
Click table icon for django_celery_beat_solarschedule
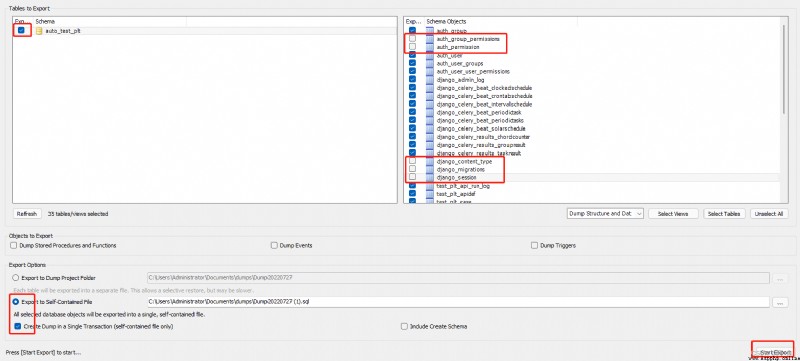coord(430,128)
